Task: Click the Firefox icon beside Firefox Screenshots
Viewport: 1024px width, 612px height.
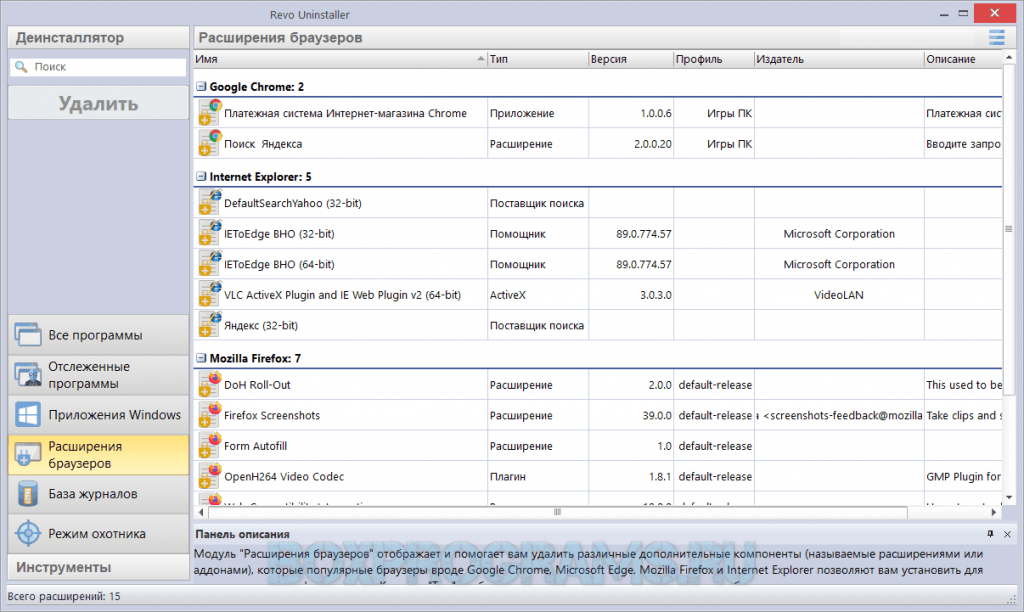Action: point(209,415)
